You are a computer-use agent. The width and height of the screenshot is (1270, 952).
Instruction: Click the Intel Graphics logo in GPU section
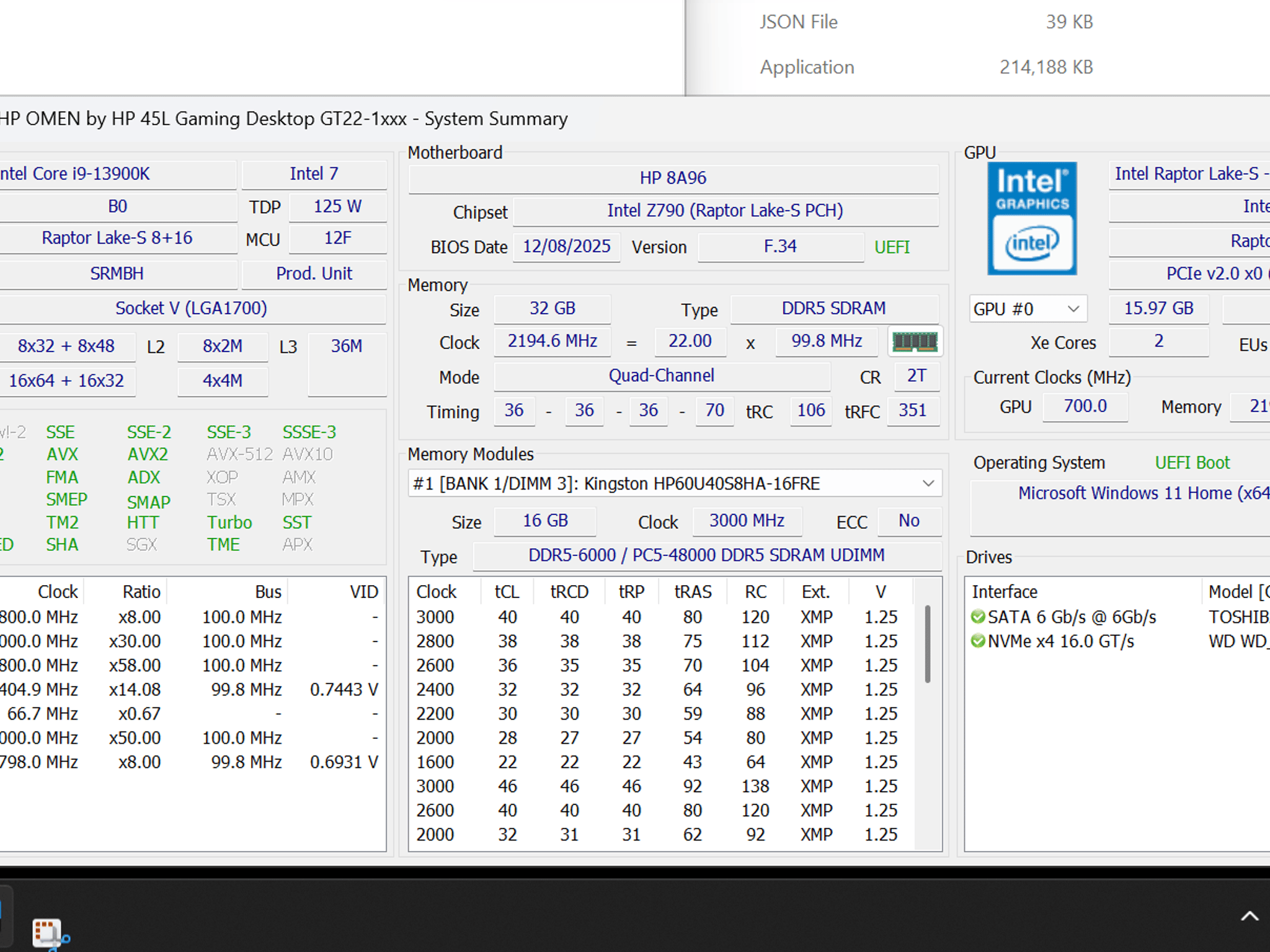coord(1032,218)
